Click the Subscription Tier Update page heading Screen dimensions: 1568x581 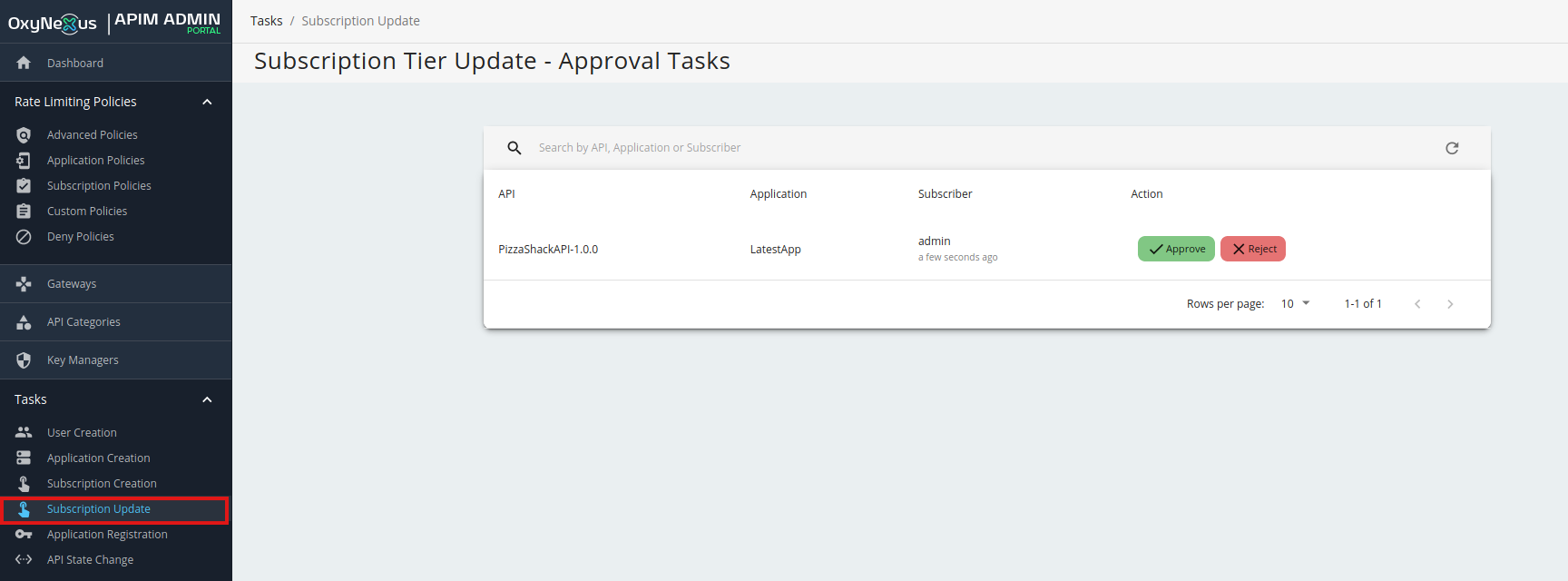(x=492, y=61)
